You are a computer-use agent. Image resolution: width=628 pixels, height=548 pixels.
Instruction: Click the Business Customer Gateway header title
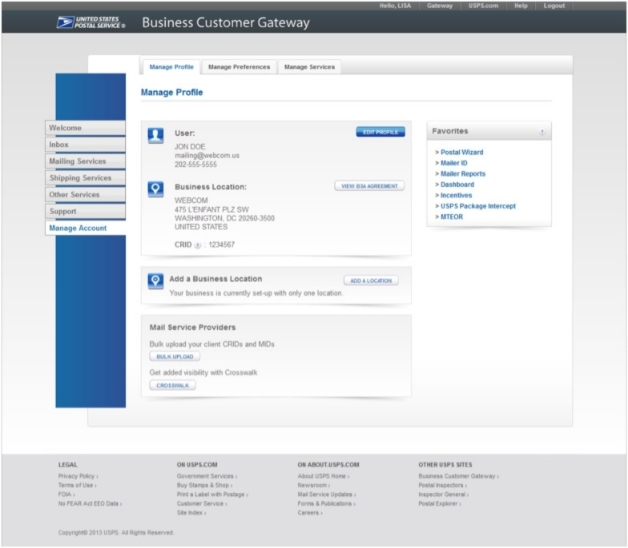[x=225, y=22]
